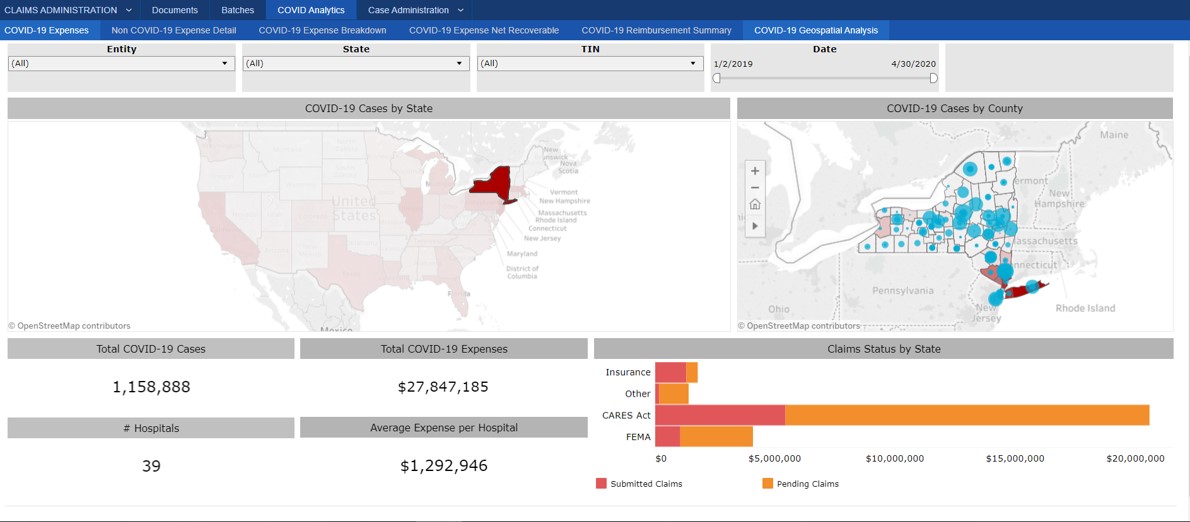Open the Entity filter dropdown
Viewport: 1190px width, 522px height.
121,64
